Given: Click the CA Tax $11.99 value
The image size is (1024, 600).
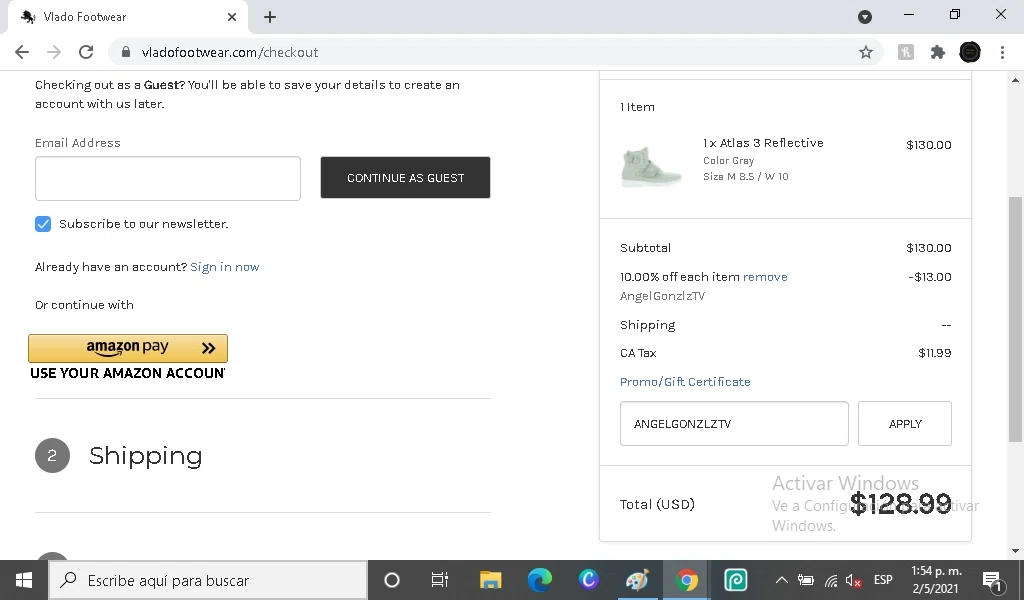Looking at the screenshot, I should click(x=935, y=353).
